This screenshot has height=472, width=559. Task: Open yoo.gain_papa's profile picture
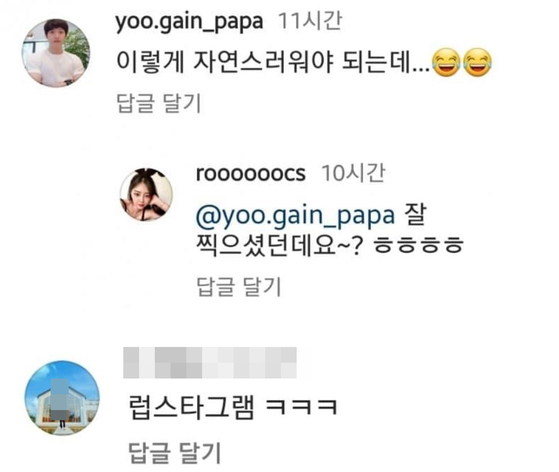pos(56,53)
